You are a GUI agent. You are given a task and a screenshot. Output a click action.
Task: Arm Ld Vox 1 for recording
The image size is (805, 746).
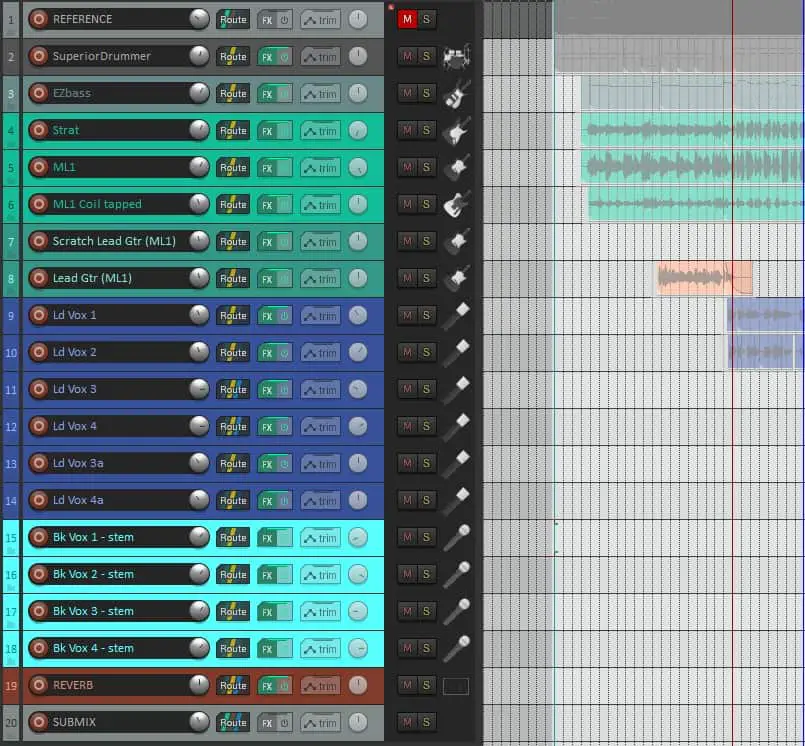click(39, 315)
